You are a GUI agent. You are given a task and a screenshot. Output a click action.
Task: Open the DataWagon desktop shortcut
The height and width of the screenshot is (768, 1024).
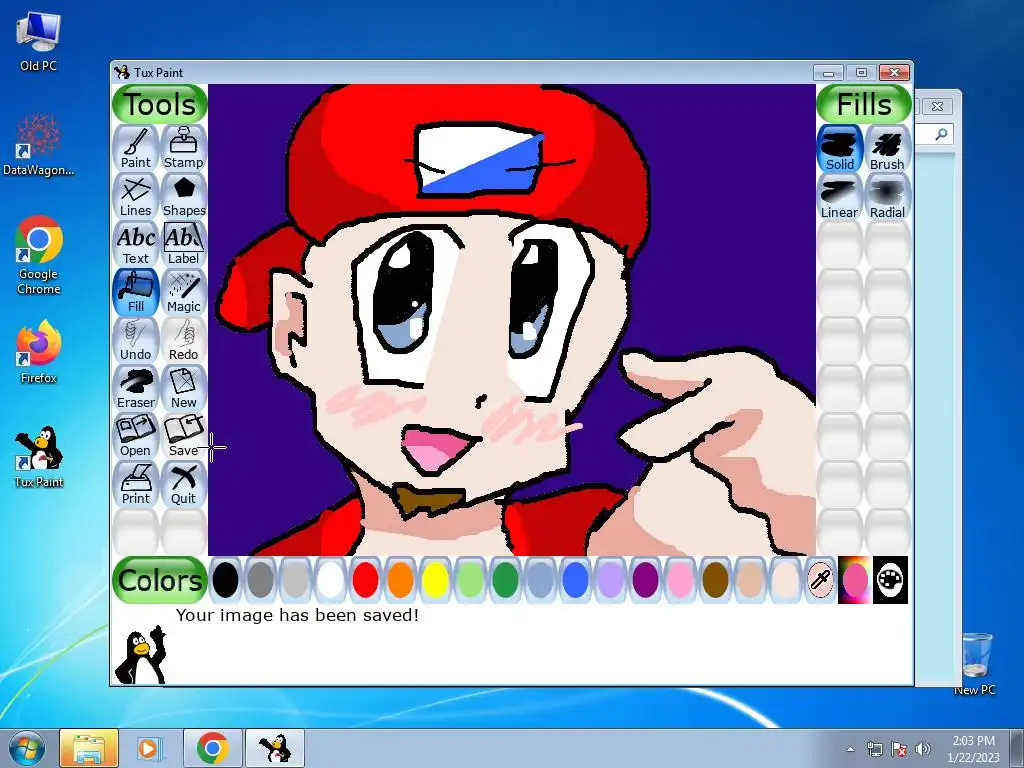(39, 145)
